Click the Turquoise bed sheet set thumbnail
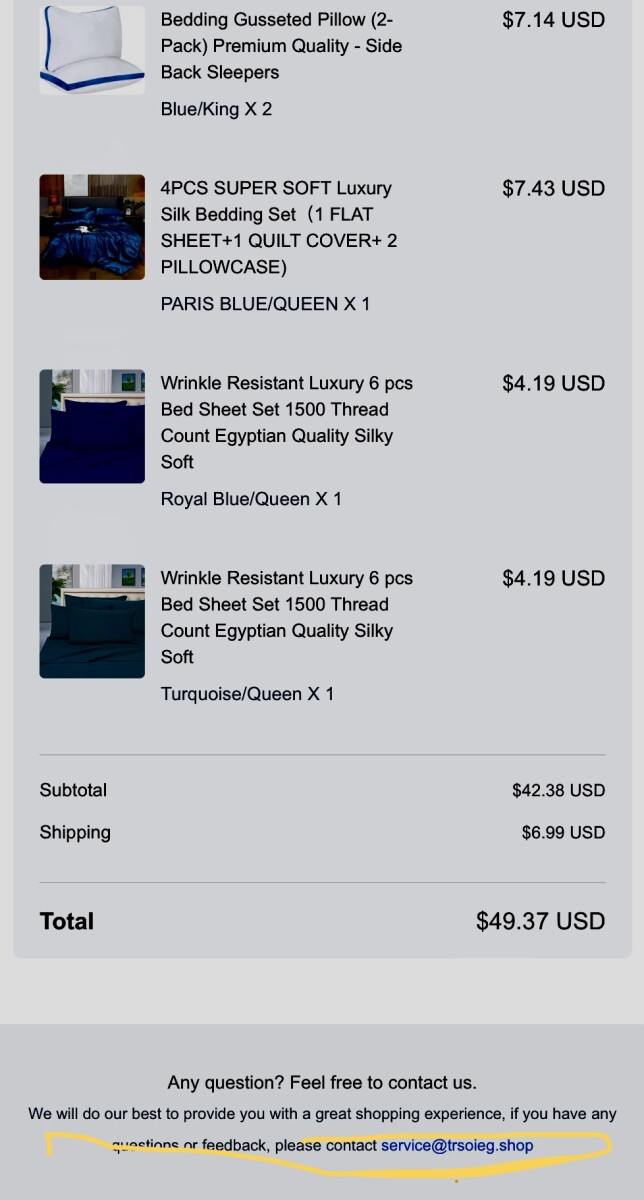 pyautogui.click(x=92, y=621)
